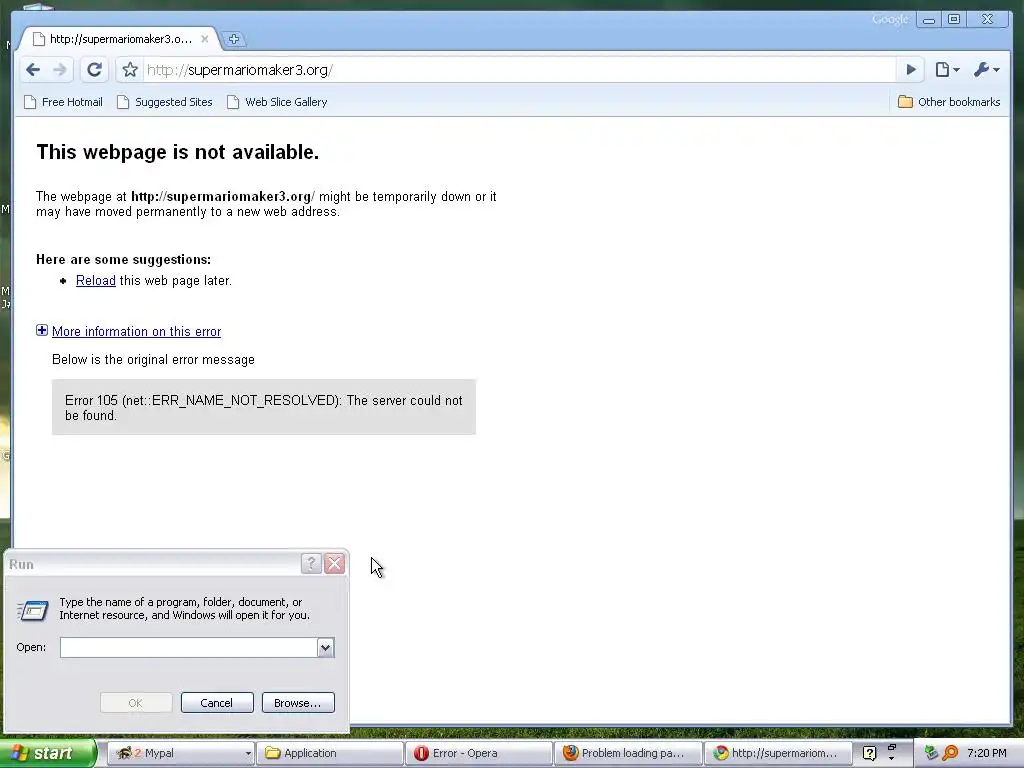This screenshot has height=768, width=1024.
Task: Close the supermariomaker3 tab
Action: 204,39
